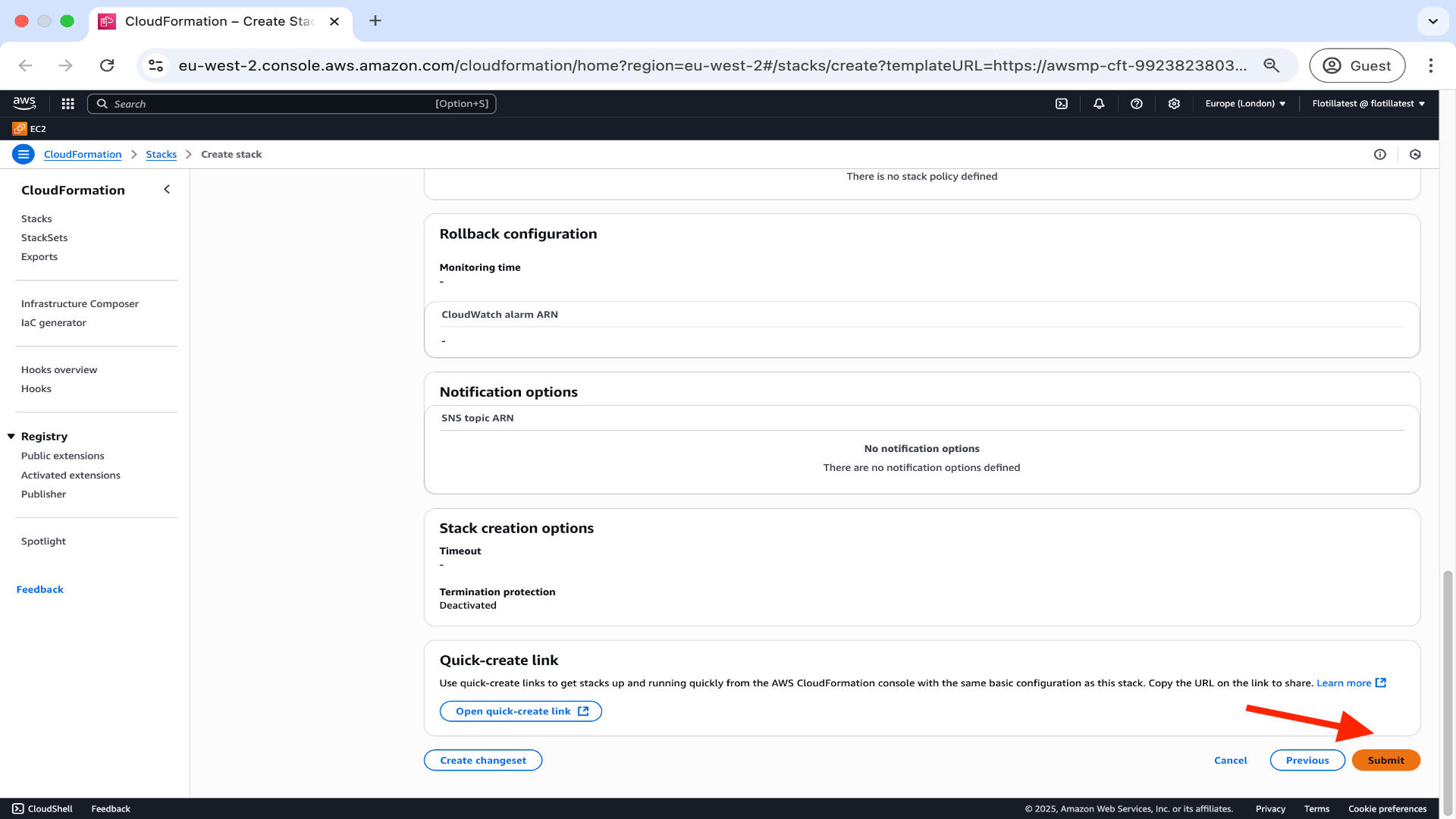1456x819 pixels.
Task: Open the settings gear in the AWS header
Action: [1174, 104]
